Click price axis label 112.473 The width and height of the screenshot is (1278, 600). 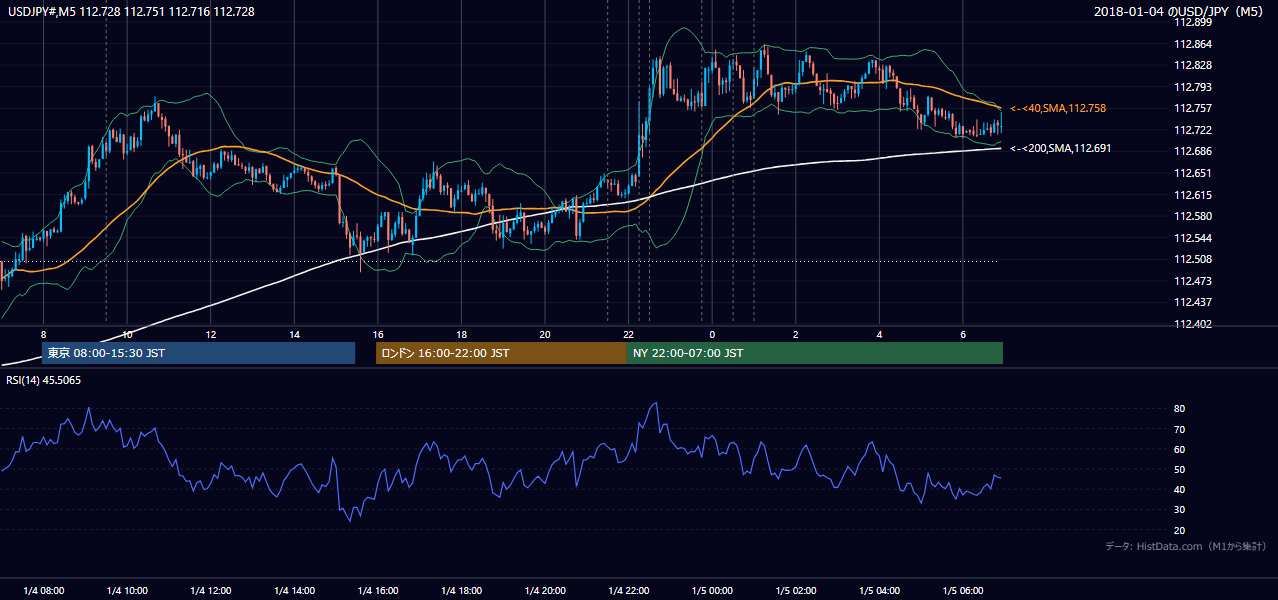(1192, 281)
